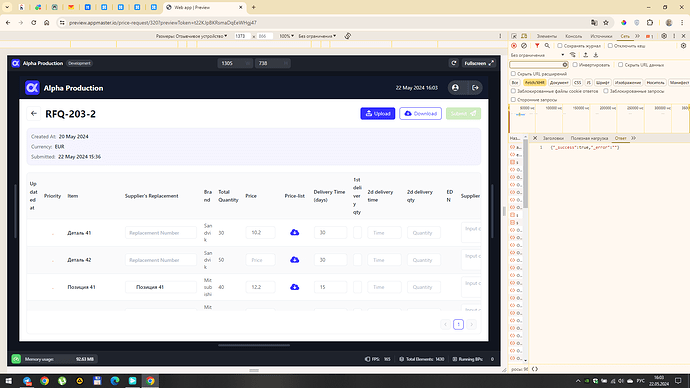The width and height of the screenshot is (690, 388).
Task: Click the back arrow beside RFQ-203-2
Action: click(34, 113)
